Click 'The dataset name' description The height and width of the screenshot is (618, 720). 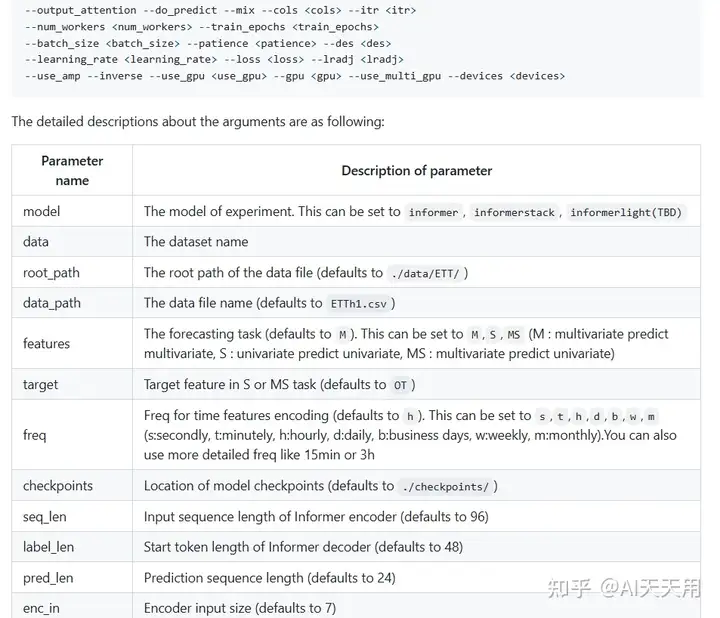point(196,242)
